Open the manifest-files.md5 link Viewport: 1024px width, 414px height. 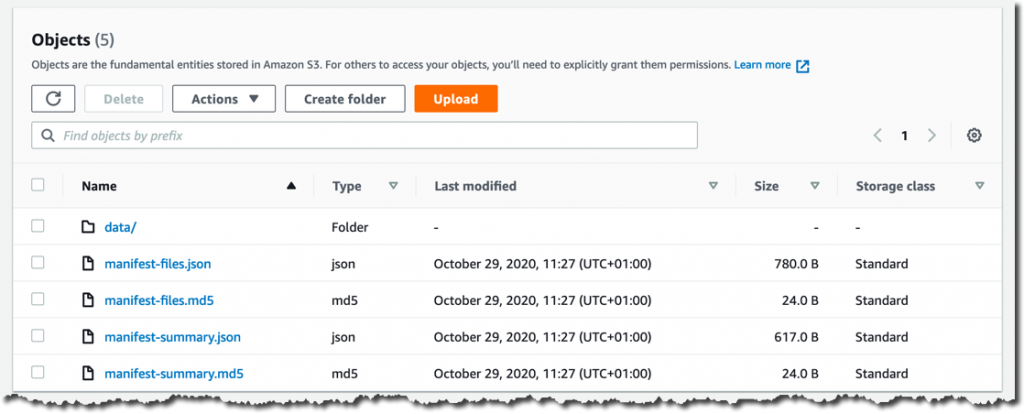coord(159,301)
